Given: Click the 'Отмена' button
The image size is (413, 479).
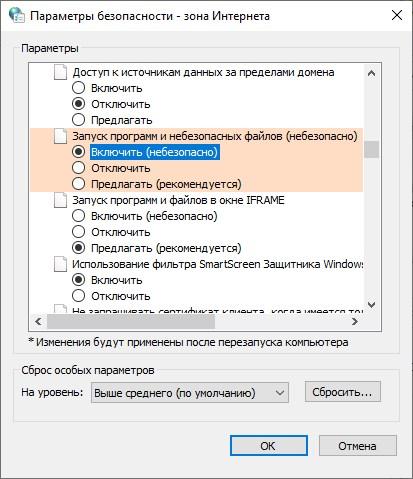Looking at the screenshot, I should point(358,446).
